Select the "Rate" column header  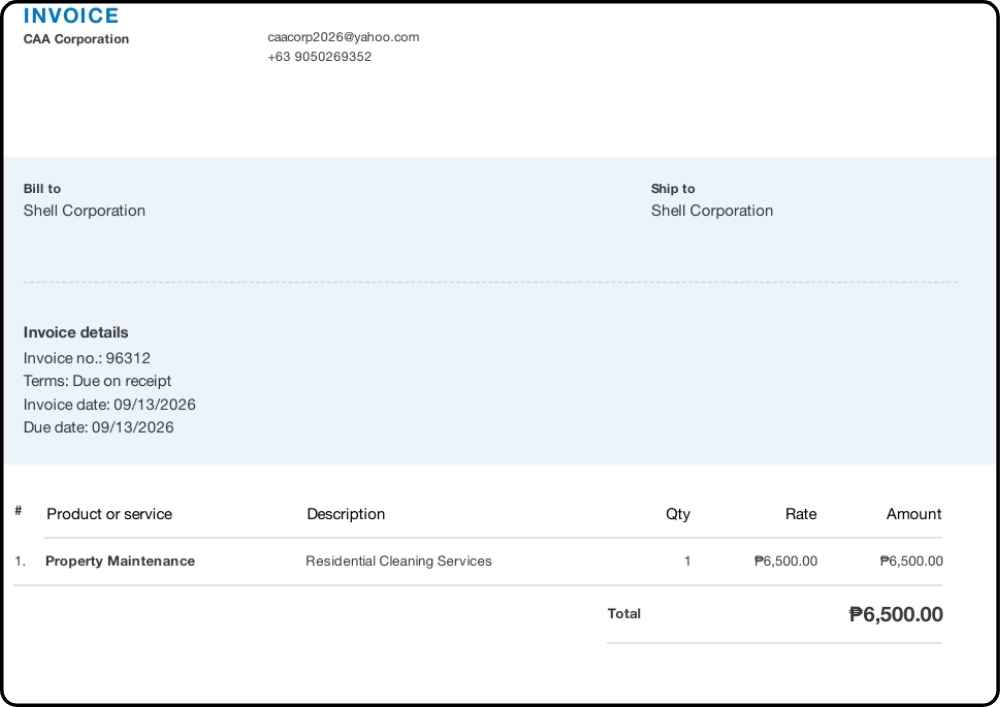pyautogui.click(x=801, y=514)
